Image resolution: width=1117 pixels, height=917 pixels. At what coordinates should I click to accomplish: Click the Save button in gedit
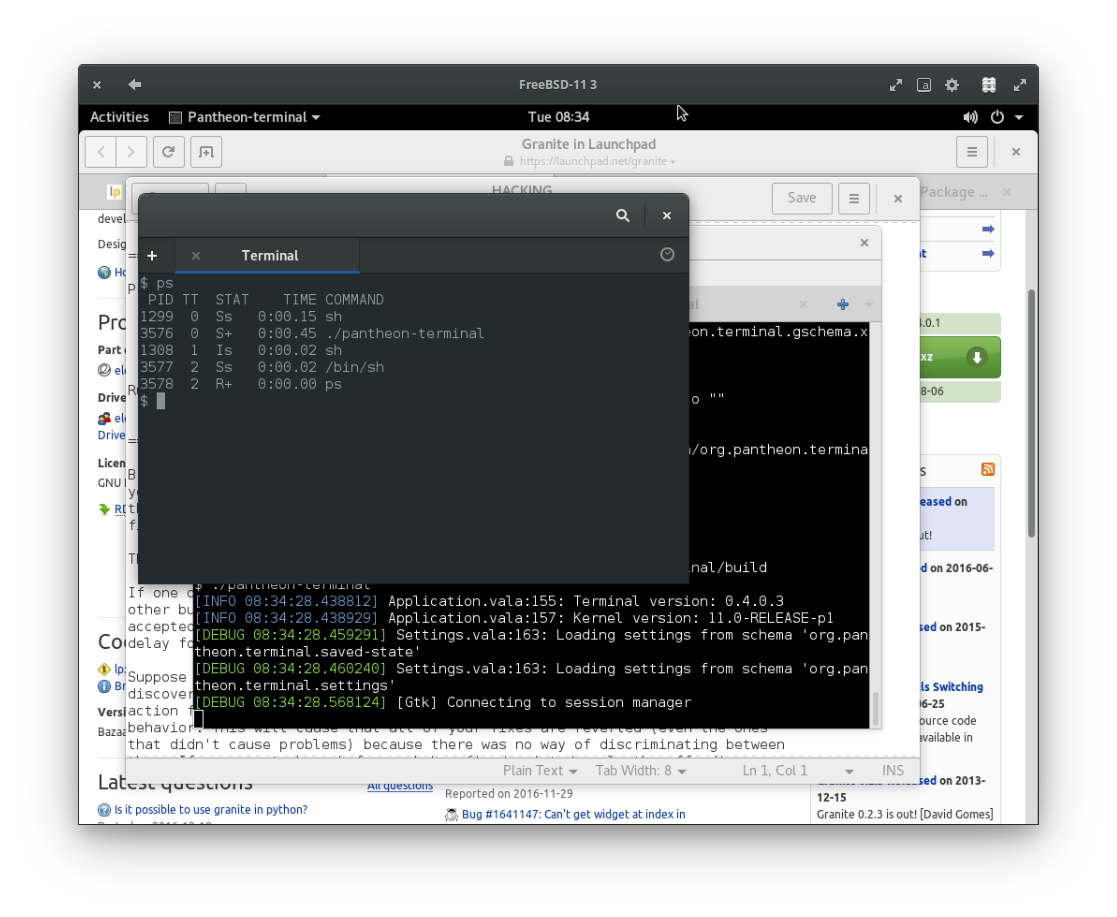(x=801, y=198)
